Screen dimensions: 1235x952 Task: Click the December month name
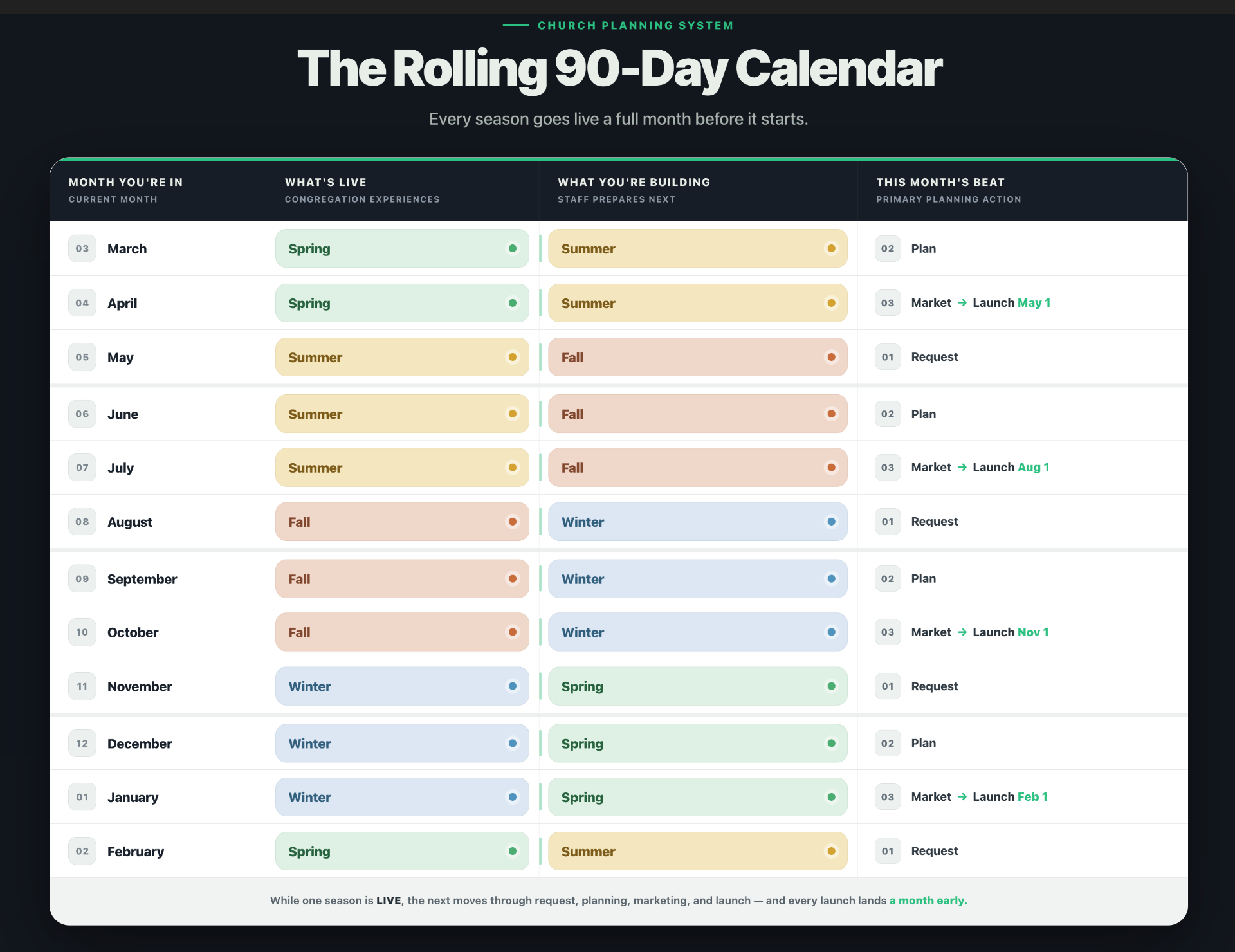click(x=140, y=744)
